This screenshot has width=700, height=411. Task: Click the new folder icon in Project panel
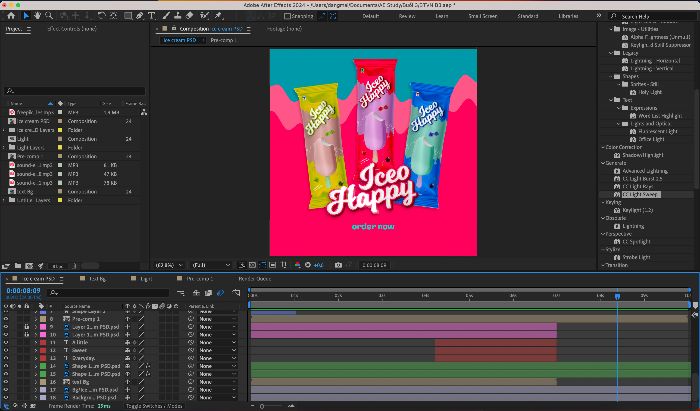[x=18, y=266]
